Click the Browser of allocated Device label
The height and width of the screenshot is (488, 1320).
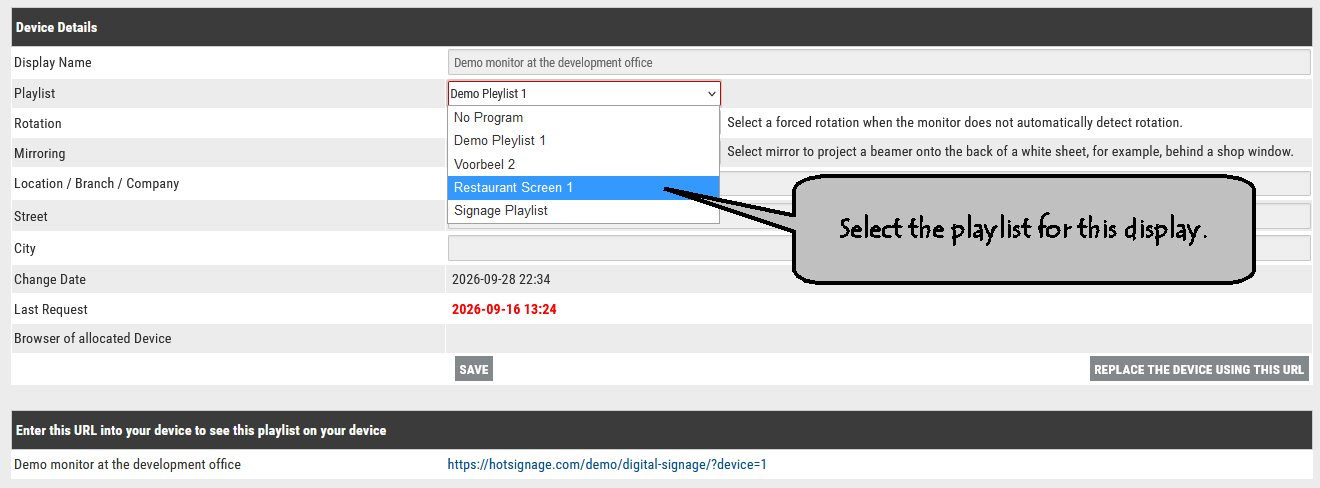[x=93, y=339]
